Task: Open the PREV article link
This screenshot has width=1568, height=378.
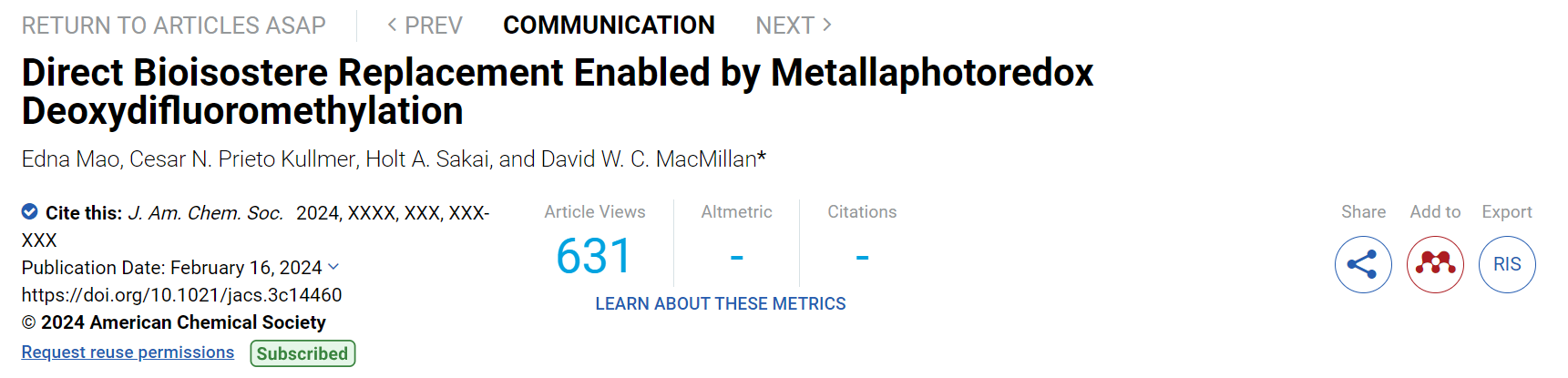Action: click(x=425, y=26)
